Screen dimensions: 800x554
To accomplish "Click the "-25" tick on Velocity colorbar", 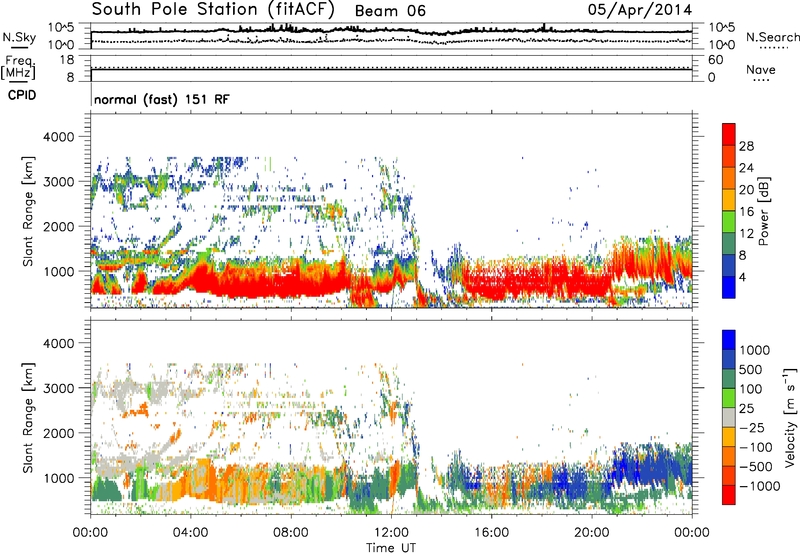I will click(x=751, y=428).
